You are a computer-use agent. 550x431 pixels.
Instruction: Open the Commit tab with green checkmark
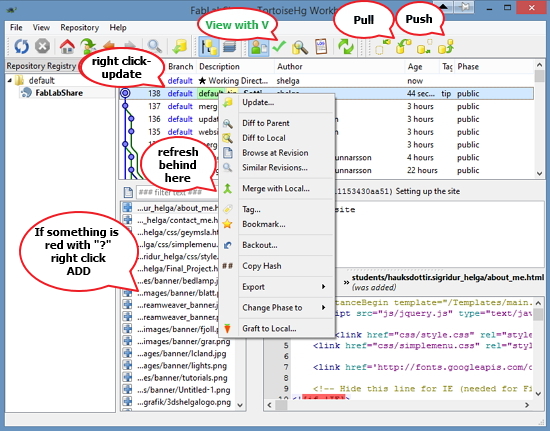[279, 47]
